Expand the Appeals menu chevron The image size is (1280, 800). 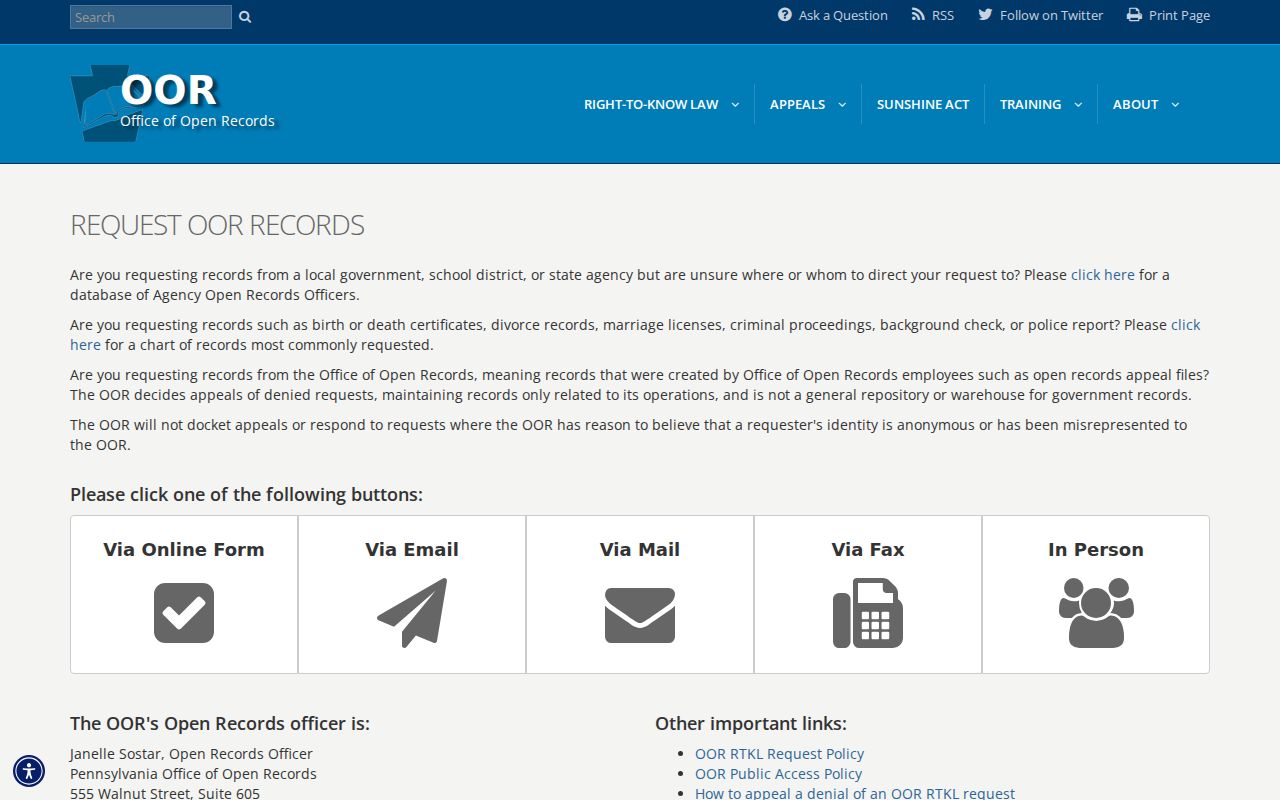point(842,105)
